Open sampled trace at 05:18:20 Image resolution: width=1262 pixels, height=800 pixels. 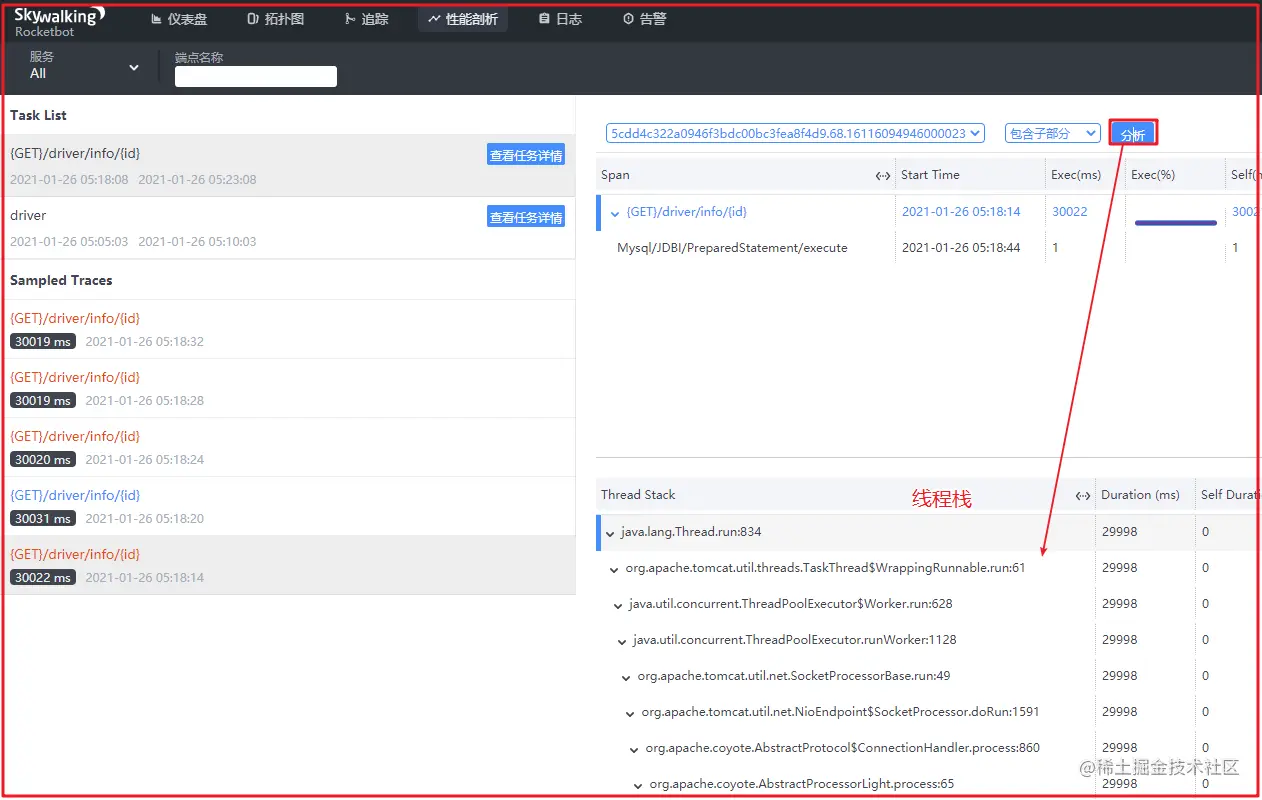pos(289,506)
